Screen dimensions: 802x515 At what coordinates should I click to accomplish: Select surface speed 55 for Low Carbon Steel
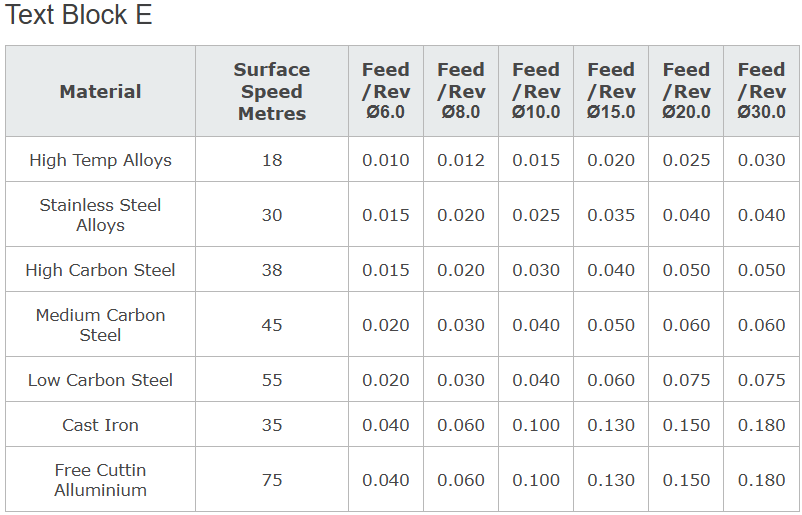point(272,380)
